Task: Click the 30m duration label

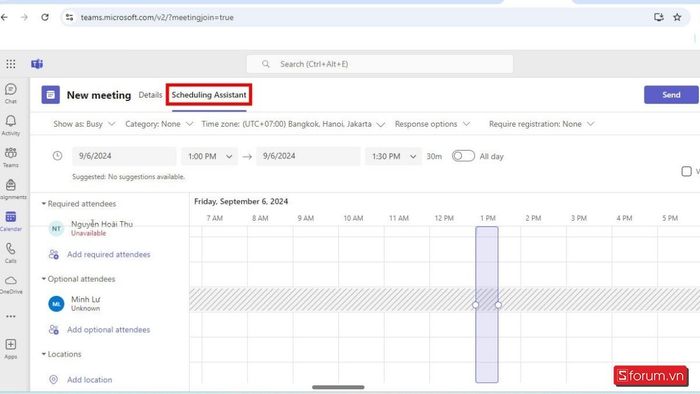Action: coord(434,156)
